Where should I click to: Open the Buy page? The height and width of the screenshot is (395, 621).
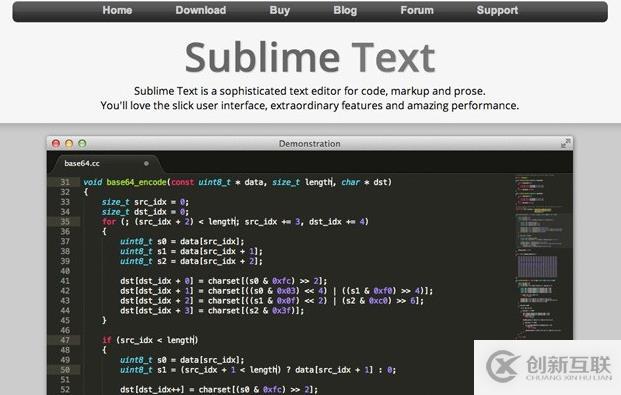pos(280,11)
